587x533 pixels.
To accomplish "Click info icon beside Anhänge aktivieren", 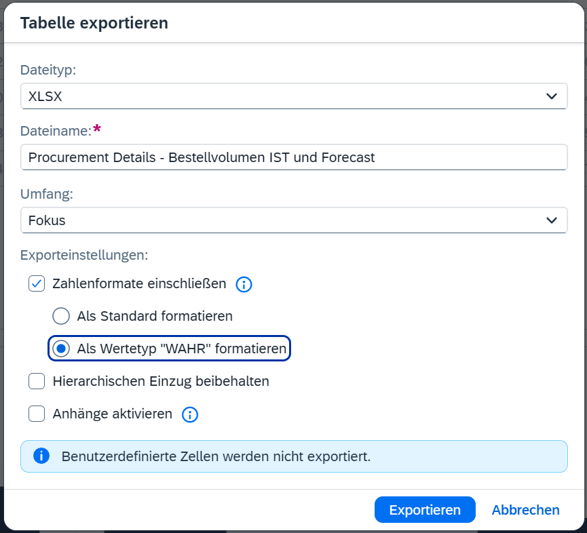I will pos(190,415).
